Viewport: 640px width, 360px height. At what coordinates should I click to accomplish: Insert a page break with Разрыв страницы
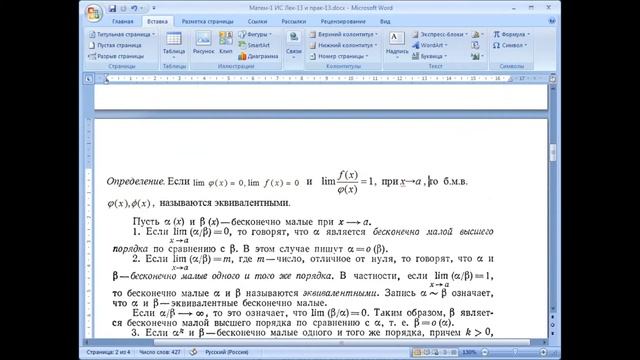(116, 56)
